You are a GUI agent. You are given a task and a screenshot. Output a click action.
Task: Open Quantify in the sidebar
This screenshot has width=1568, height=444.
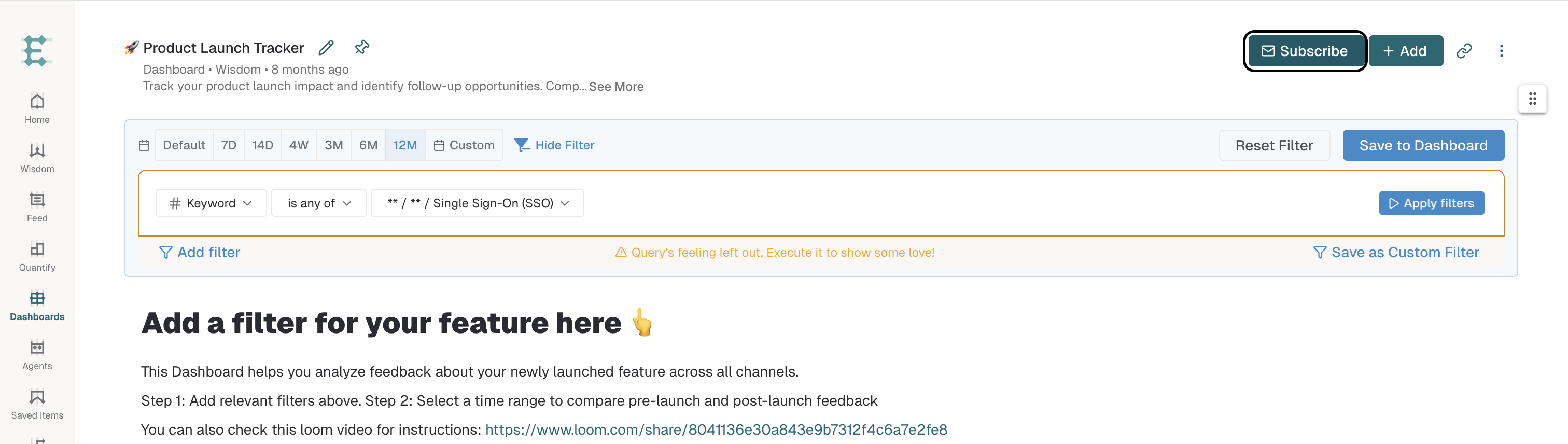point(37,257)
